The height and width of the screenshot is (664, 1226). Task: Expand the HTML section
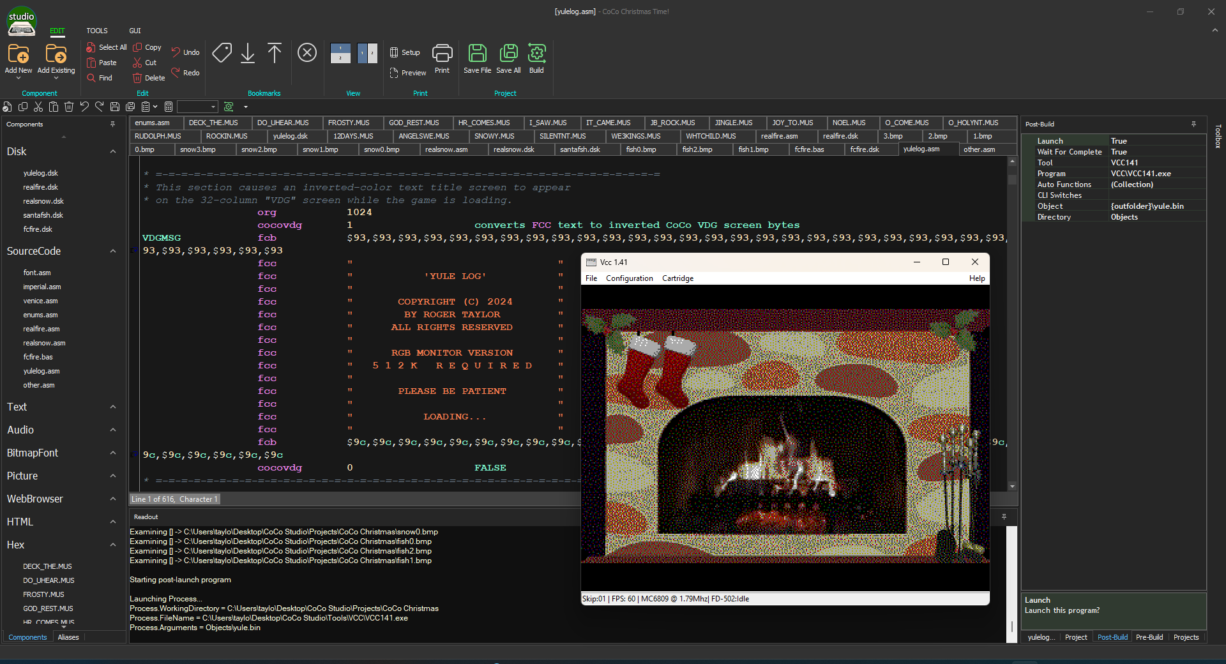112,522
